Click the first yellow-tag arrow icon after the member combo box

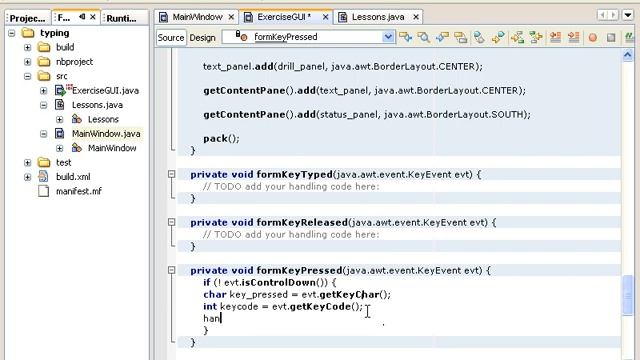coord(405,37)
